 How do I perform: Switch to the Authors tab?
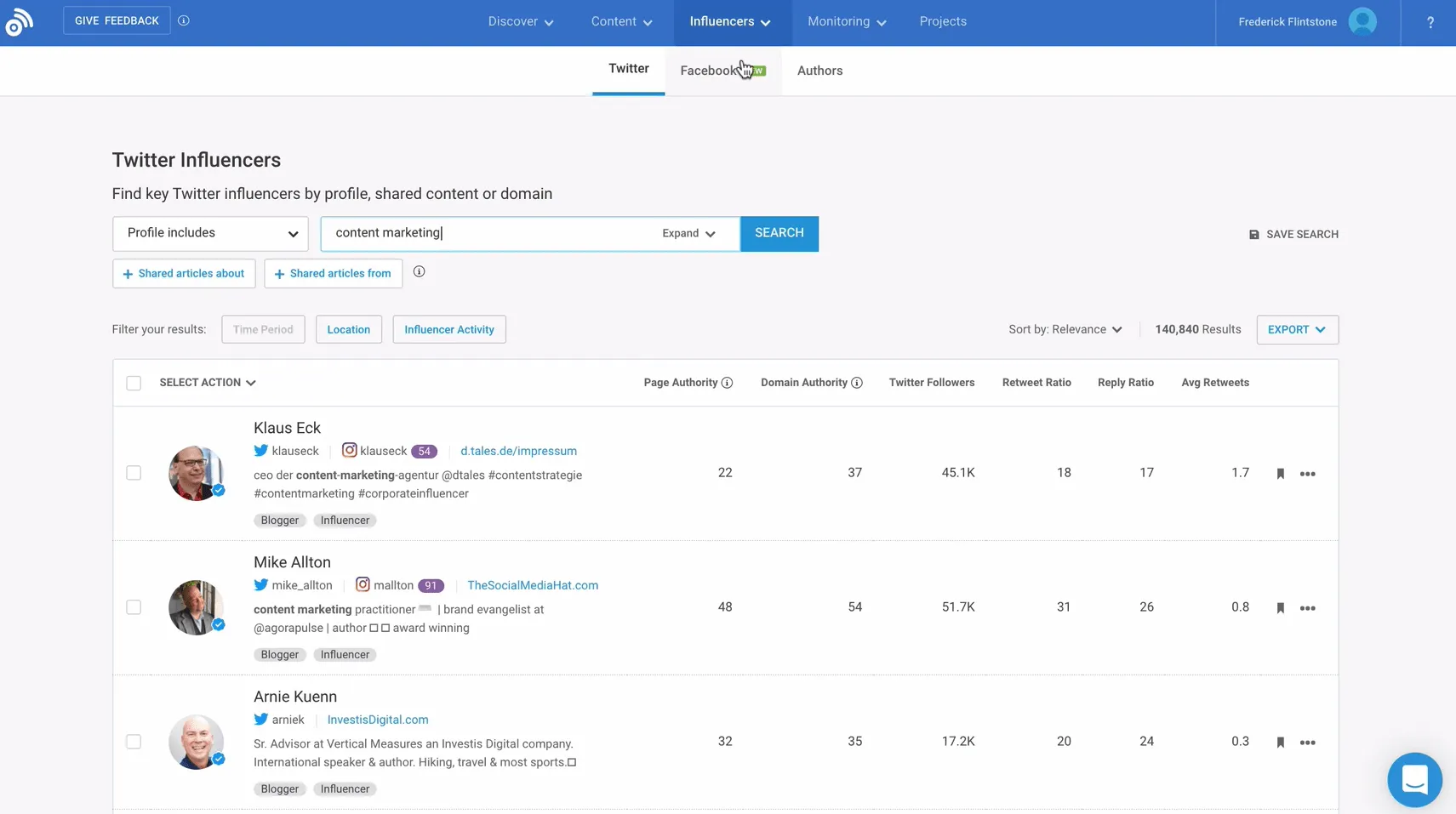tap(819, 71)
